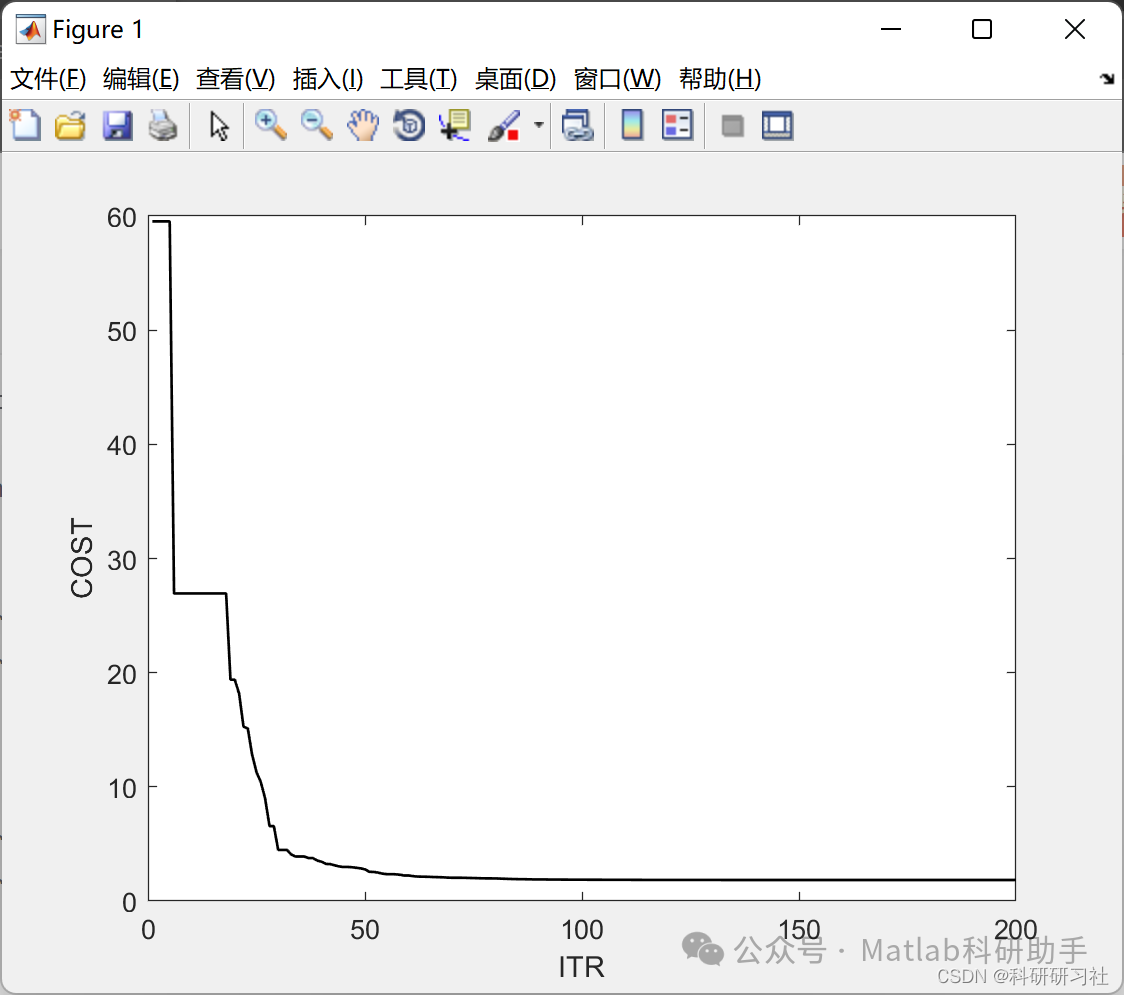Viewport: 1124px width, 995px height.
Task: Open the 文件(F) menu
Action: click(48, 79)
